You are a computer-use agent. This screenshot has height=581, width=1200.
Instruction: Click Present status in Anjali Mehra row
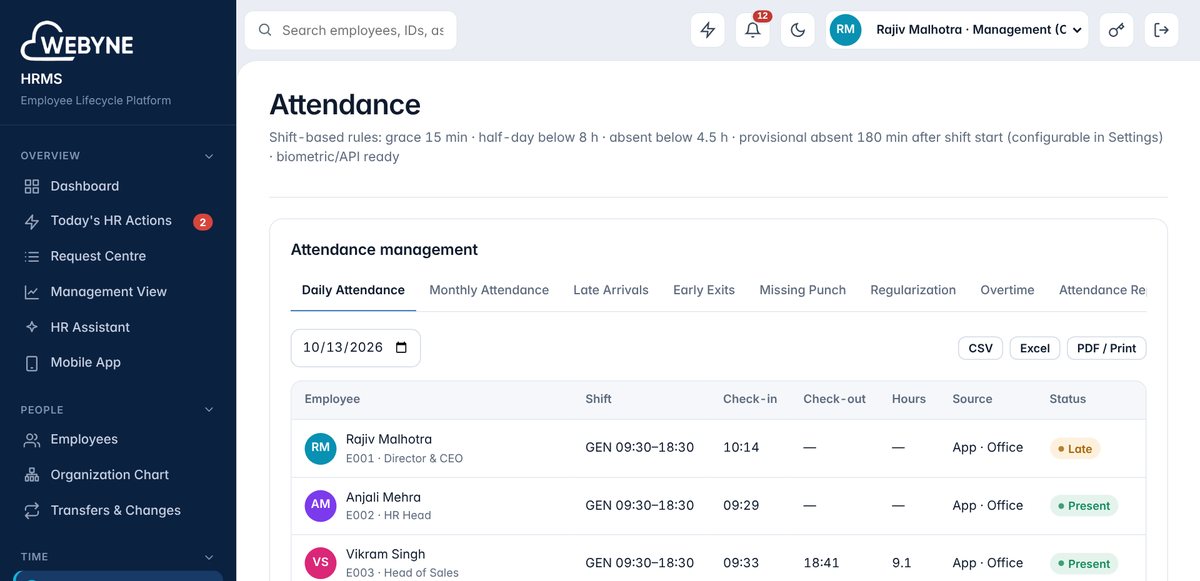click(x=1084, y=506)
